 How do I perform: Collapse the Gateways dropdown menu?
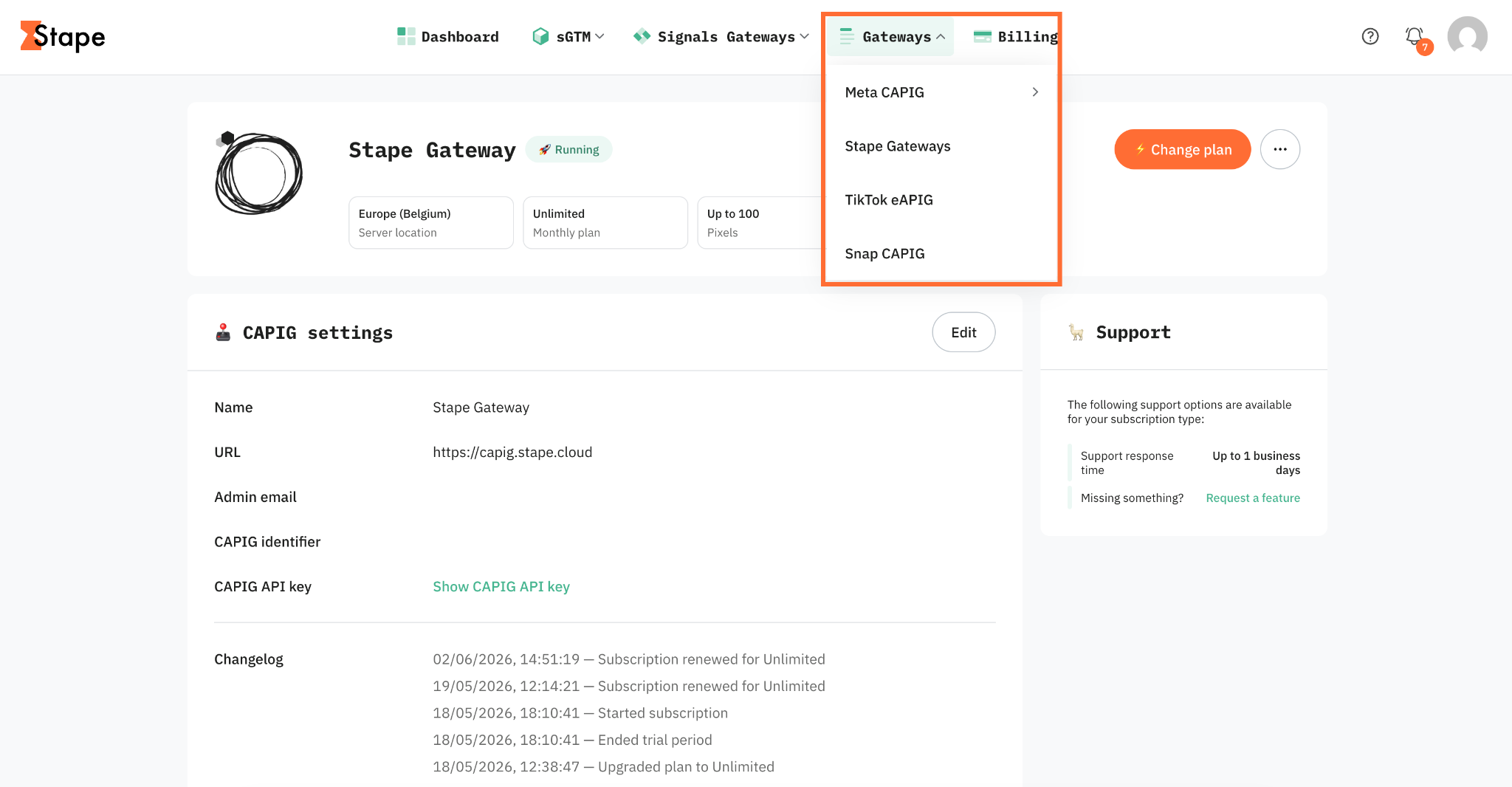891,37
